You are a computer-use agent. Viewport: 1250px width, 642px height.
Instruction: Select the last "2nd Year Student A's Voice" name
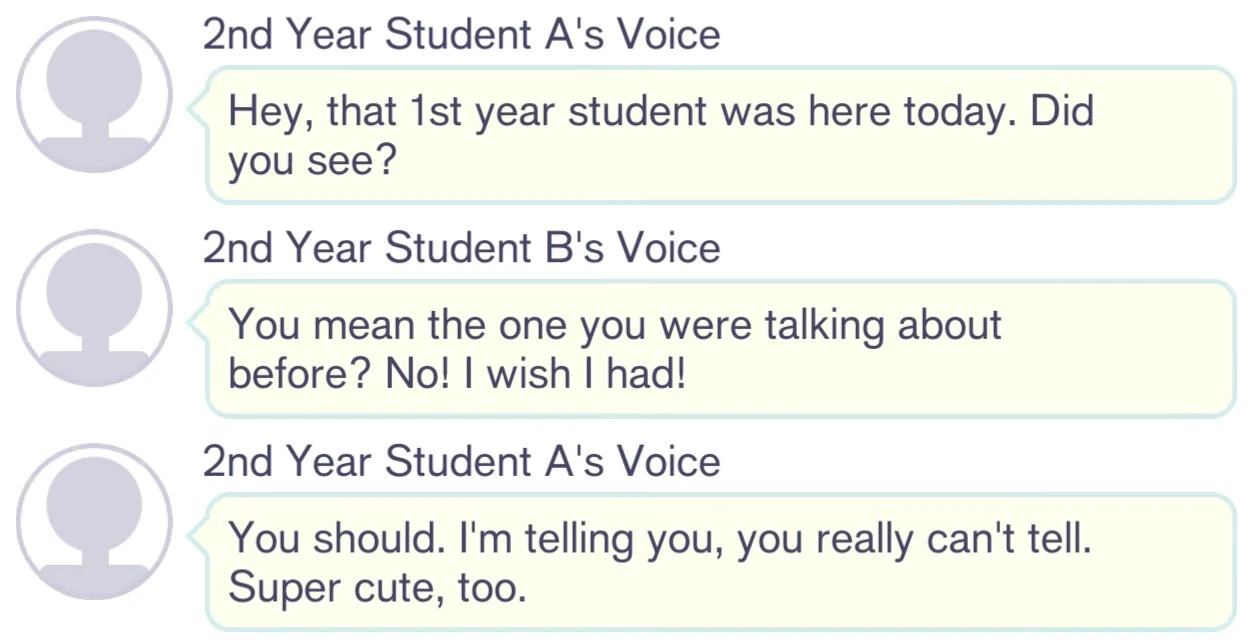coord(461,462)
